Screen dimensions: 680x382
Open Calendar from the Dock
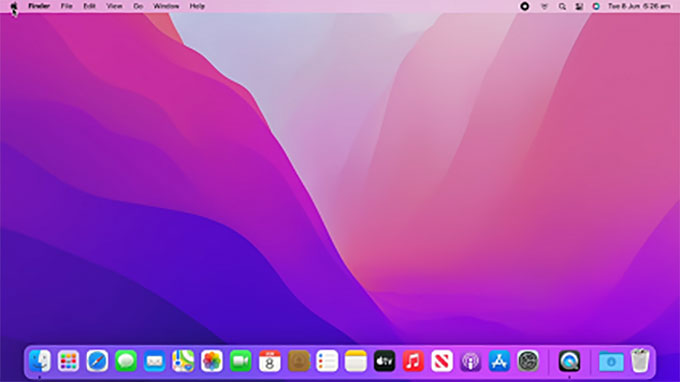(x=269, y=361)
